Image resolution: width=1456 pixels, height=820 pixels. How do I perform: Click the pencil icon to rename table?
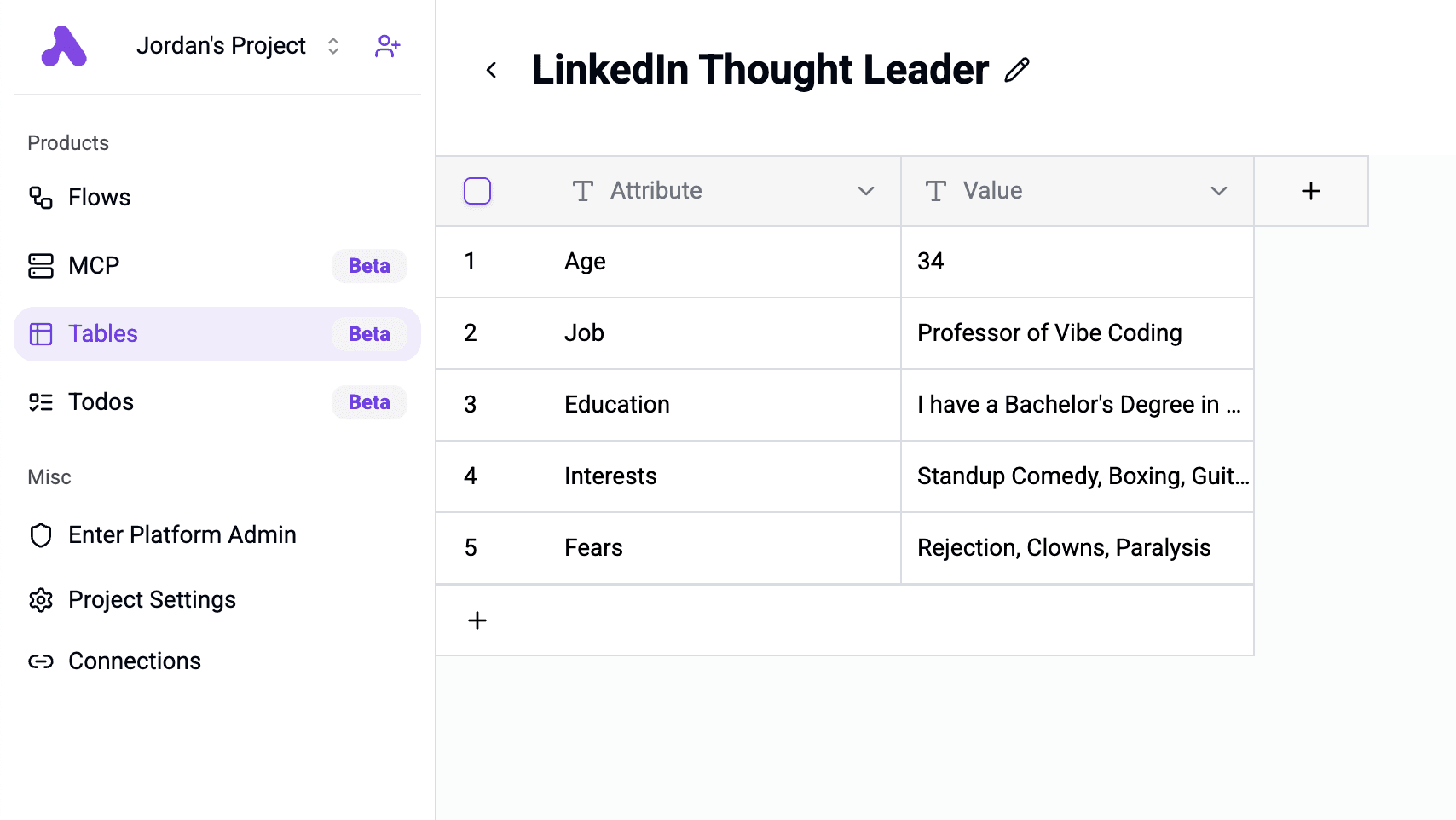click(1017, 70)
